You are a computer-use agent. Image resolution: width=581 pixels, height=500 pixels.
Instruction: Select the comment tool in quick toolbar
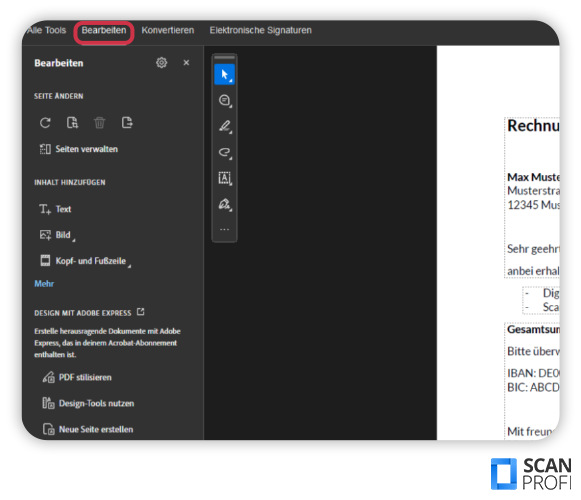(x=225, y=100)
